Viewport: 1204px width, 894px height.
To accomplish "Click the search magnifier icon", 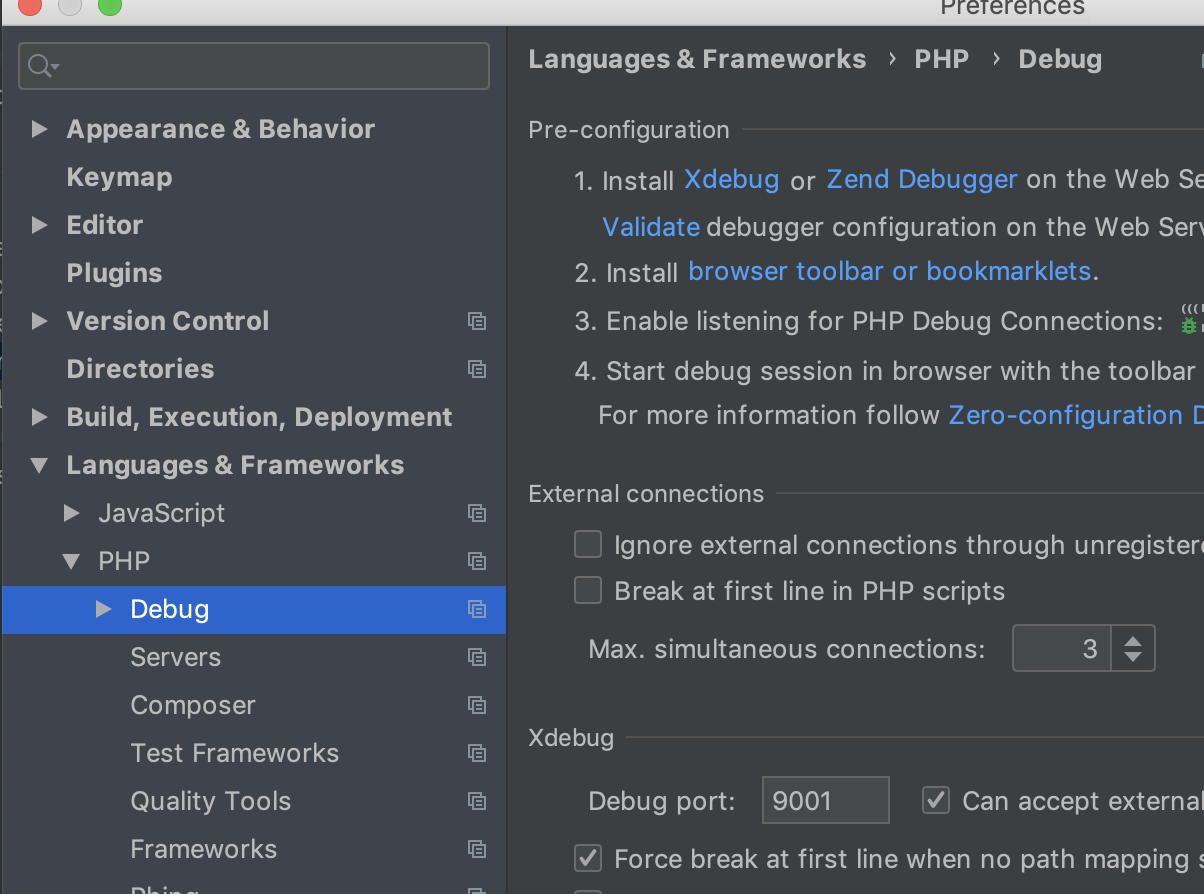I will 40,66.
